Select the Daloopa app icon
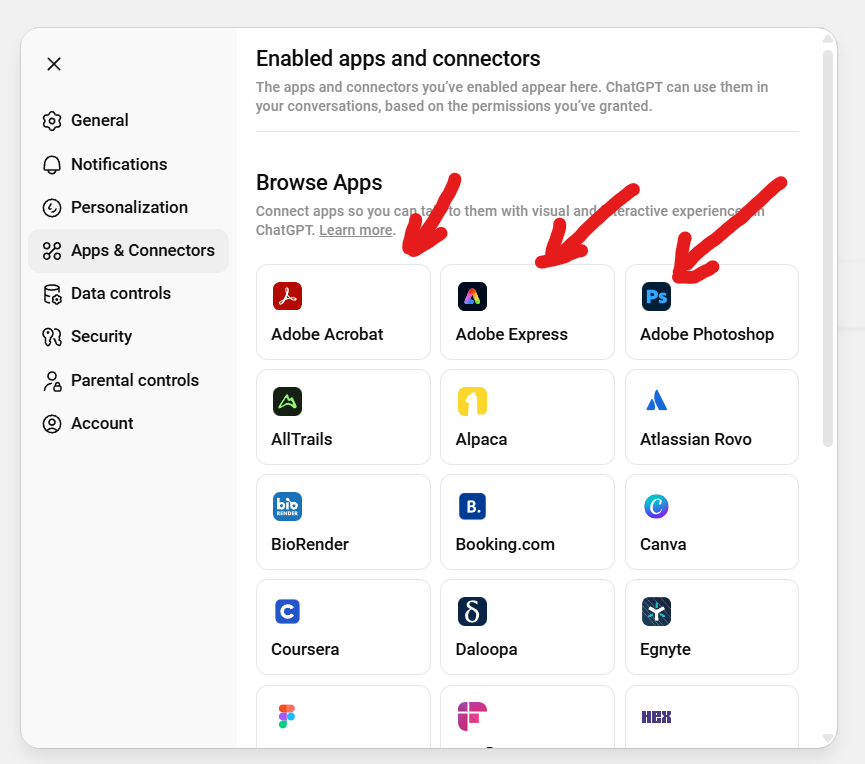 point(472,611)
